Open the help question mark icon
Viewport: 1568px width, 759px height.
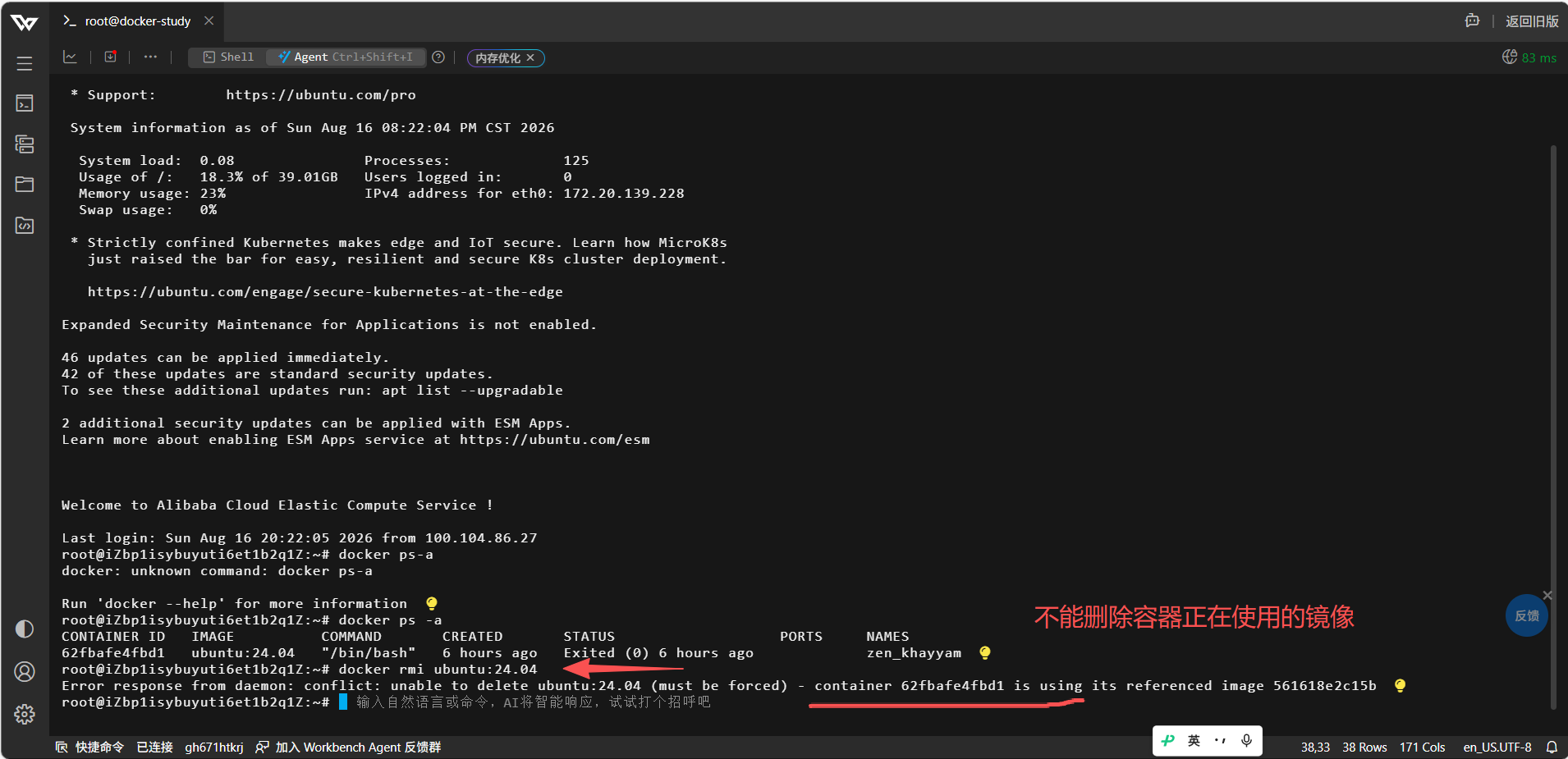point(438,57)
